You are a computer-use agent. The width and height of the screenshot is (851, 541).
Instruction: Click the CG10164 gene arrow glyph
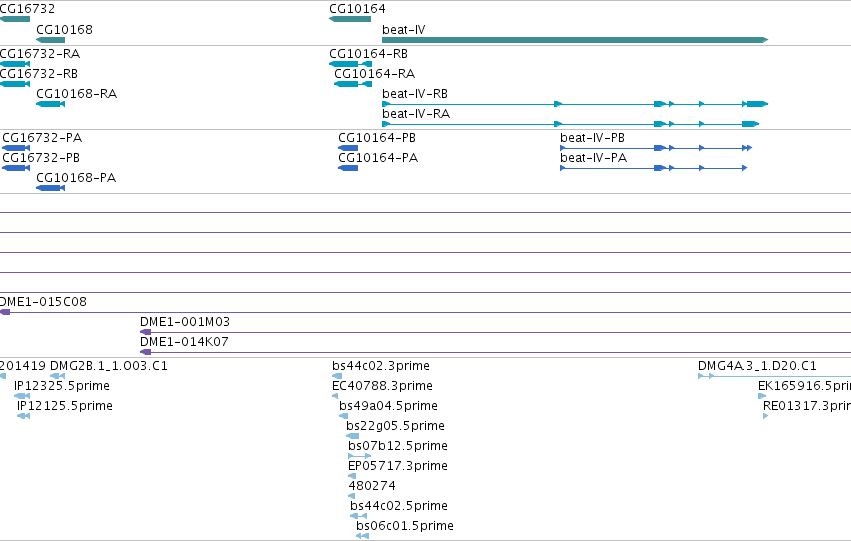[x=350, y=19]
